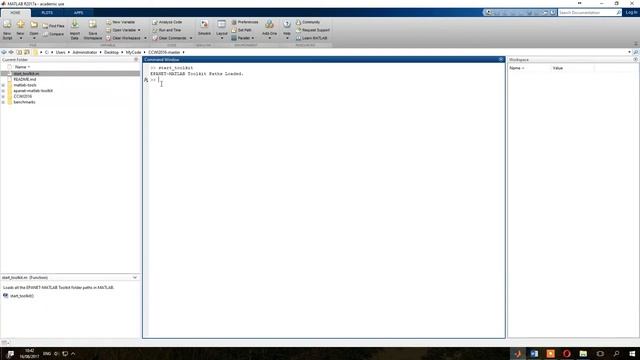Open Add-Ons
Screen dimensions: 640x360
coord(269,30)
